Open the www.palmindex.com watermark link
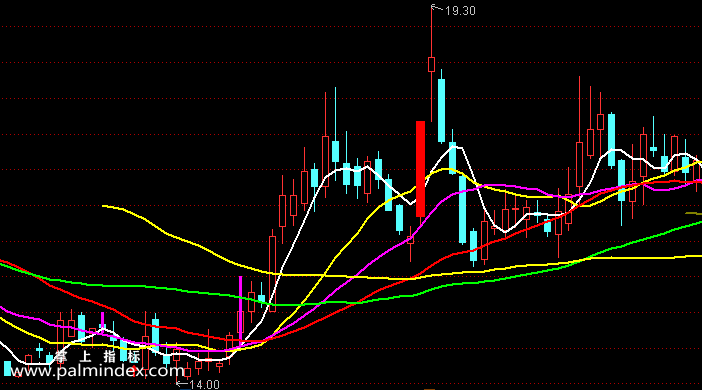 tap(97, 371)
